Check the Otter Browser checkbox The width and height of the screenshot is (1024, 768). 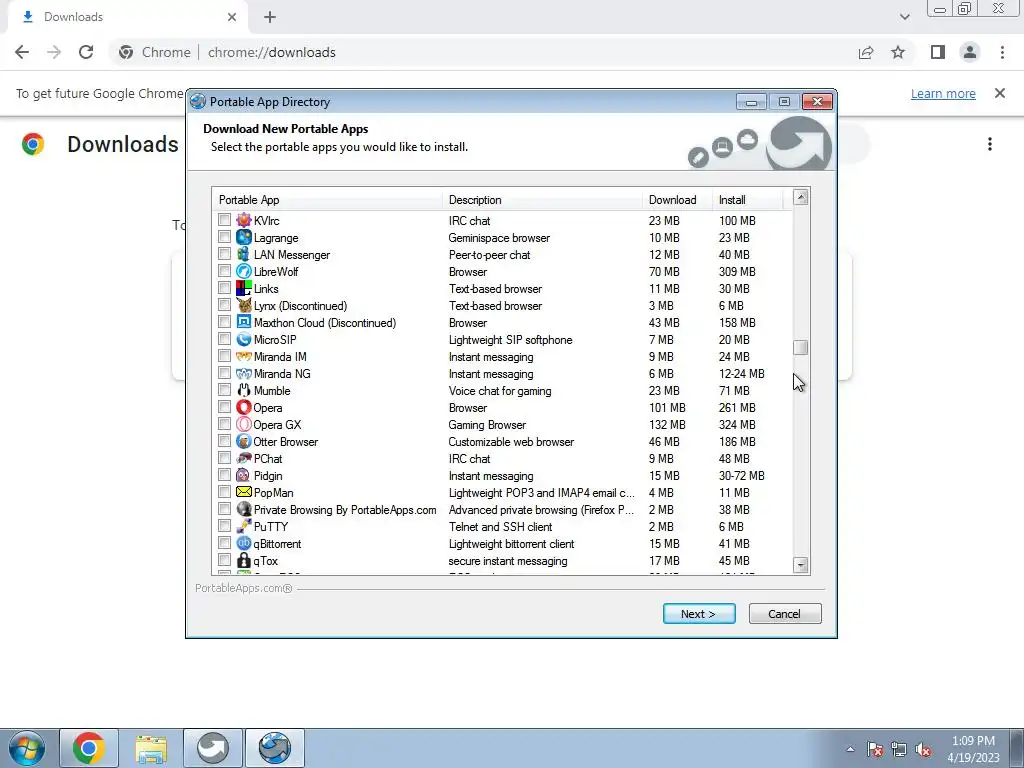click(225, 441)
